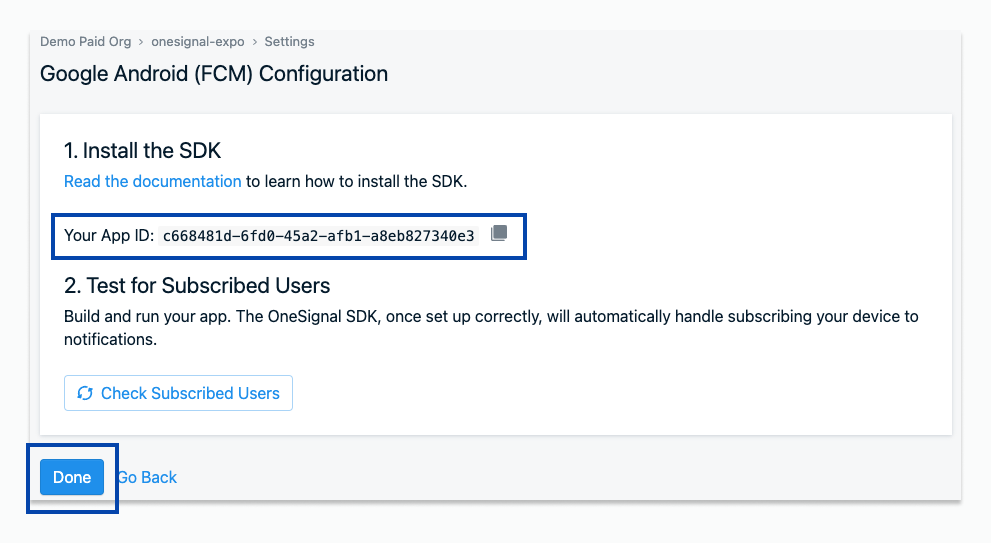Copy the App ID with the clipboard icon

[x=499, y=234]
